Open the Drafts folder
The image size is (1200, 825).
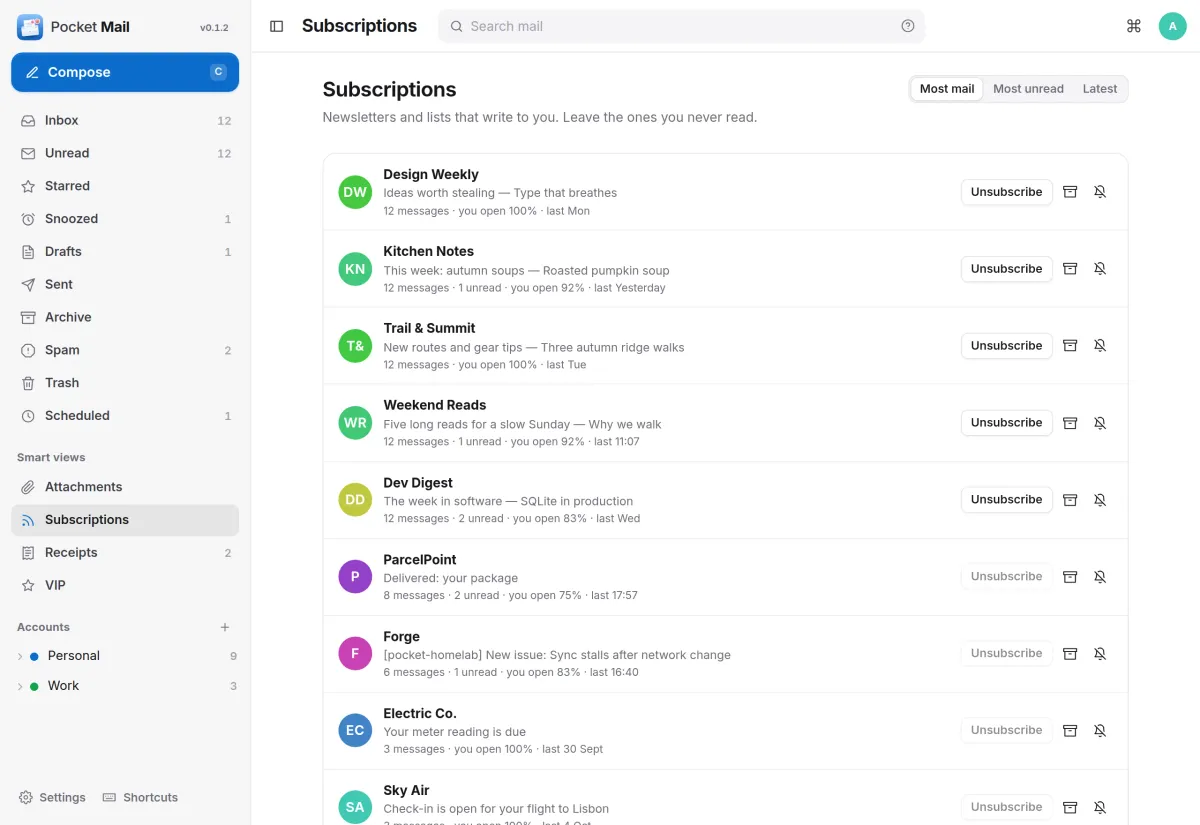(x=125, y=252)
